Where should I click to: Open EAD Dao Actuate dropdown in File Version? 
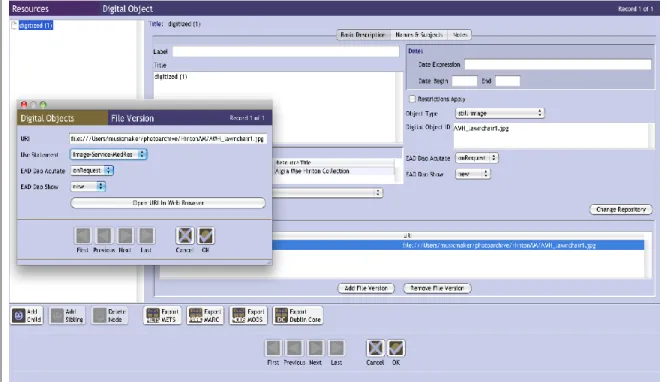click(92, 170)
